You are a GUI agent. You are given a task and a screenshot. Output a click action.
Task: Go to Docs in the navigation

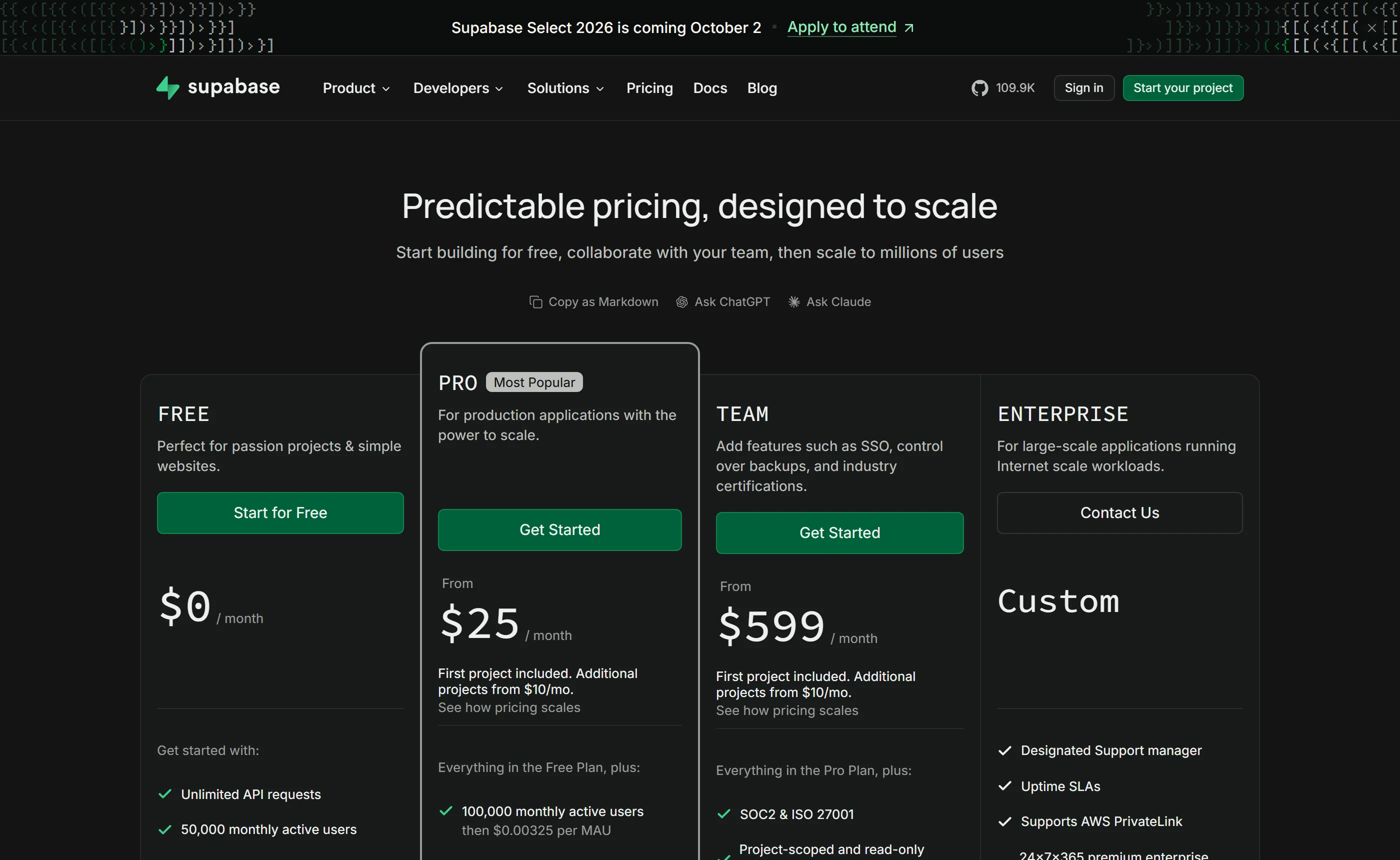pyautogui.click(x=709, y=88)
